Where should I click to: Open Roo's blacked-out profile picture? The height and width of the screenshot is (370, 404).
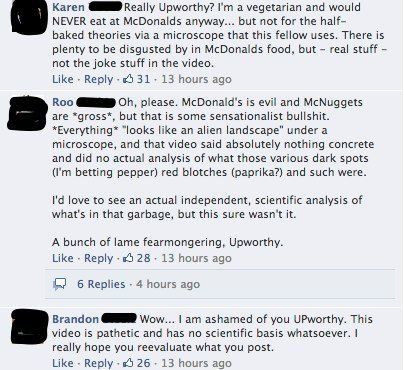(x=27, y=113)
